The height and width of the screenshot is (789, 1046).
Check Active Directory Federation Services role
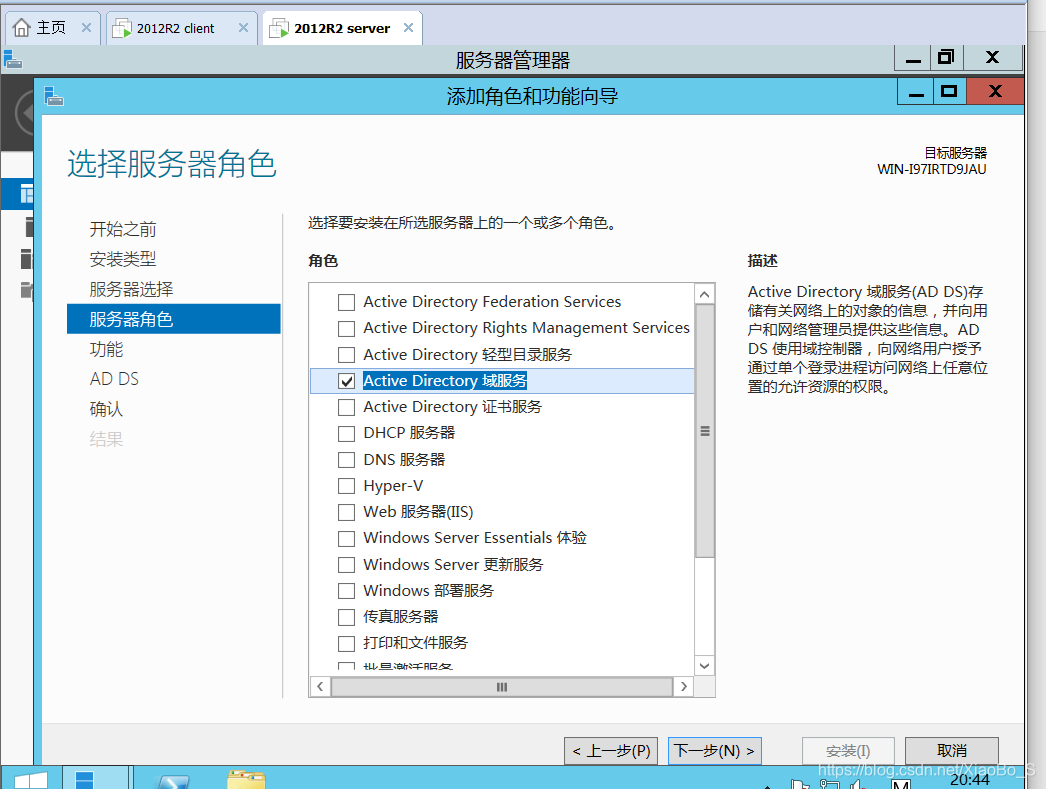(x=346, y=302)
